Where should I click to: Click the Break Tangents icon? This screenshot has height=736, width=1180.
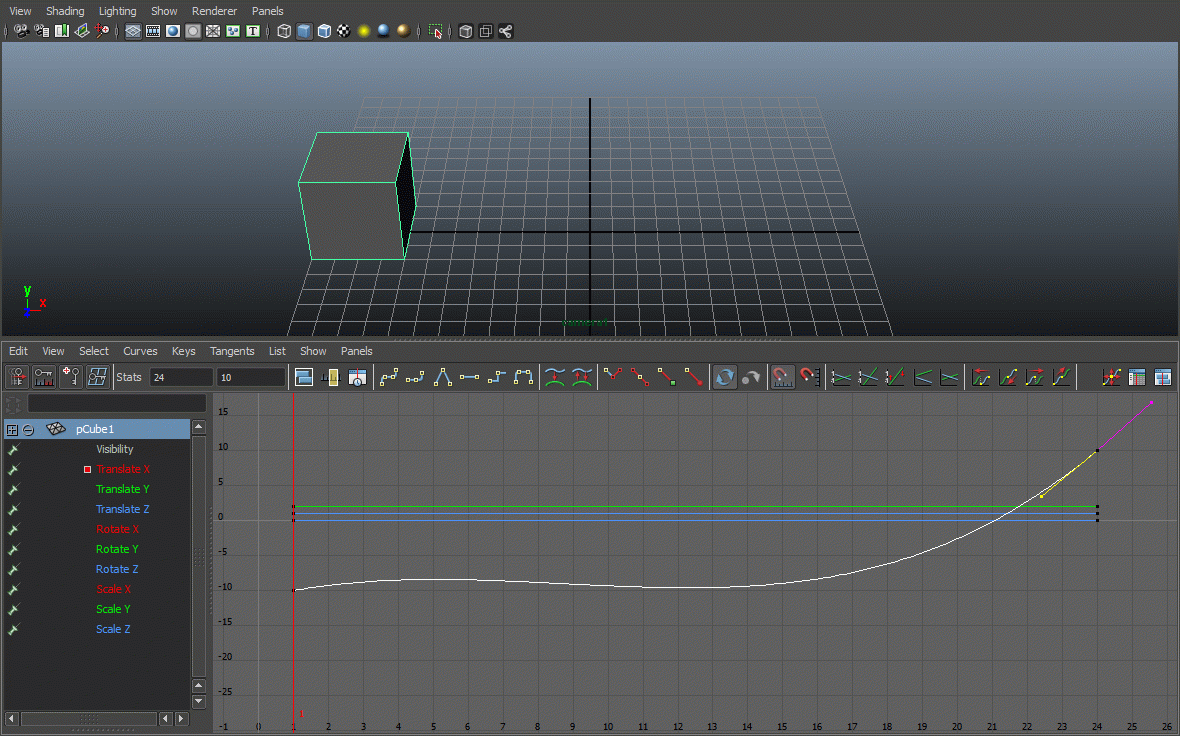point(614,377)
